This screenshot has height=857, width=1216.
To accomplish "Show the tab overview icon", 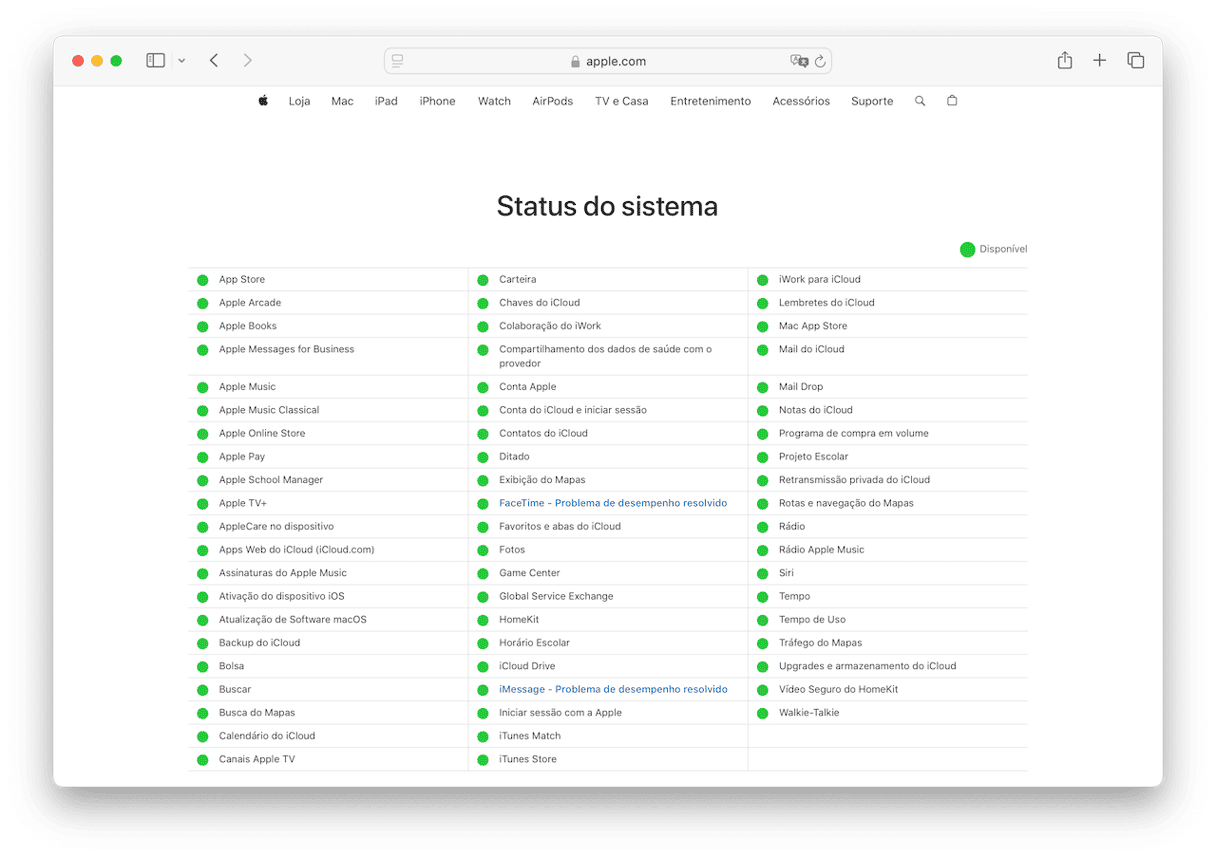I will (x=1135, y=61).
